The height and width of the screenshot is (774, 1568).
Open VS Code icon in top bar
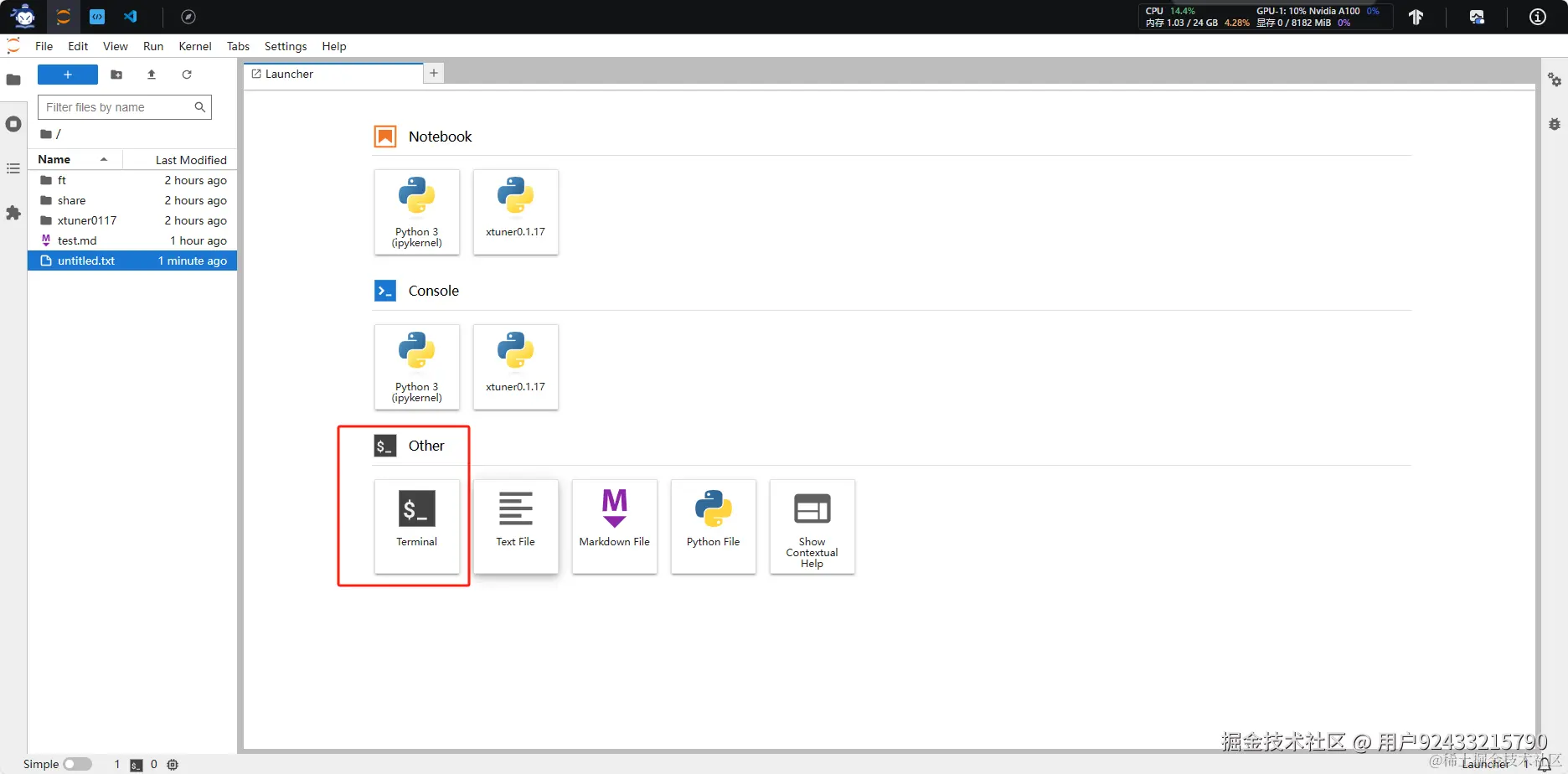(x=131, y=17)
